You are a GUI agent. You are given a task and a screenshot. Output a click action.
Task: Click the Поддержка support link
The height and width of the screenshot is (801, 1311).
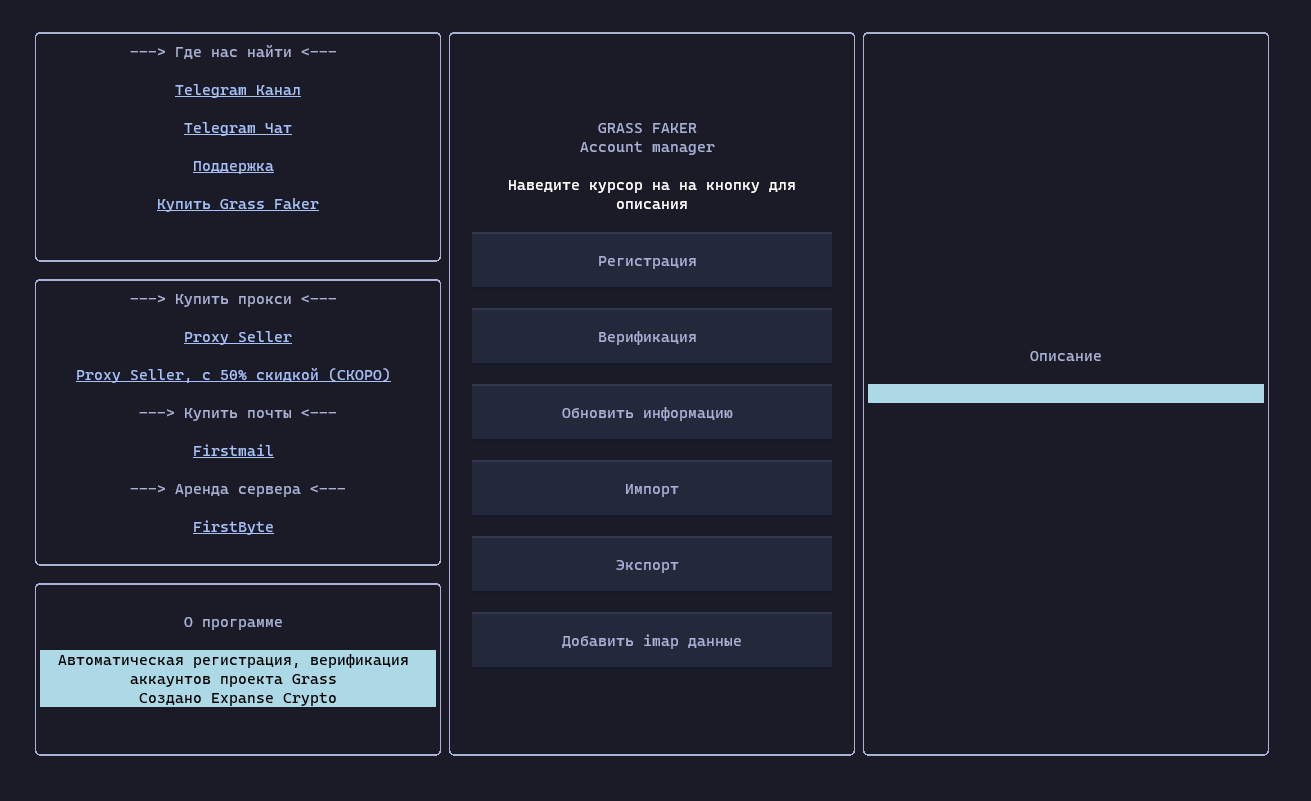[233, 166]
